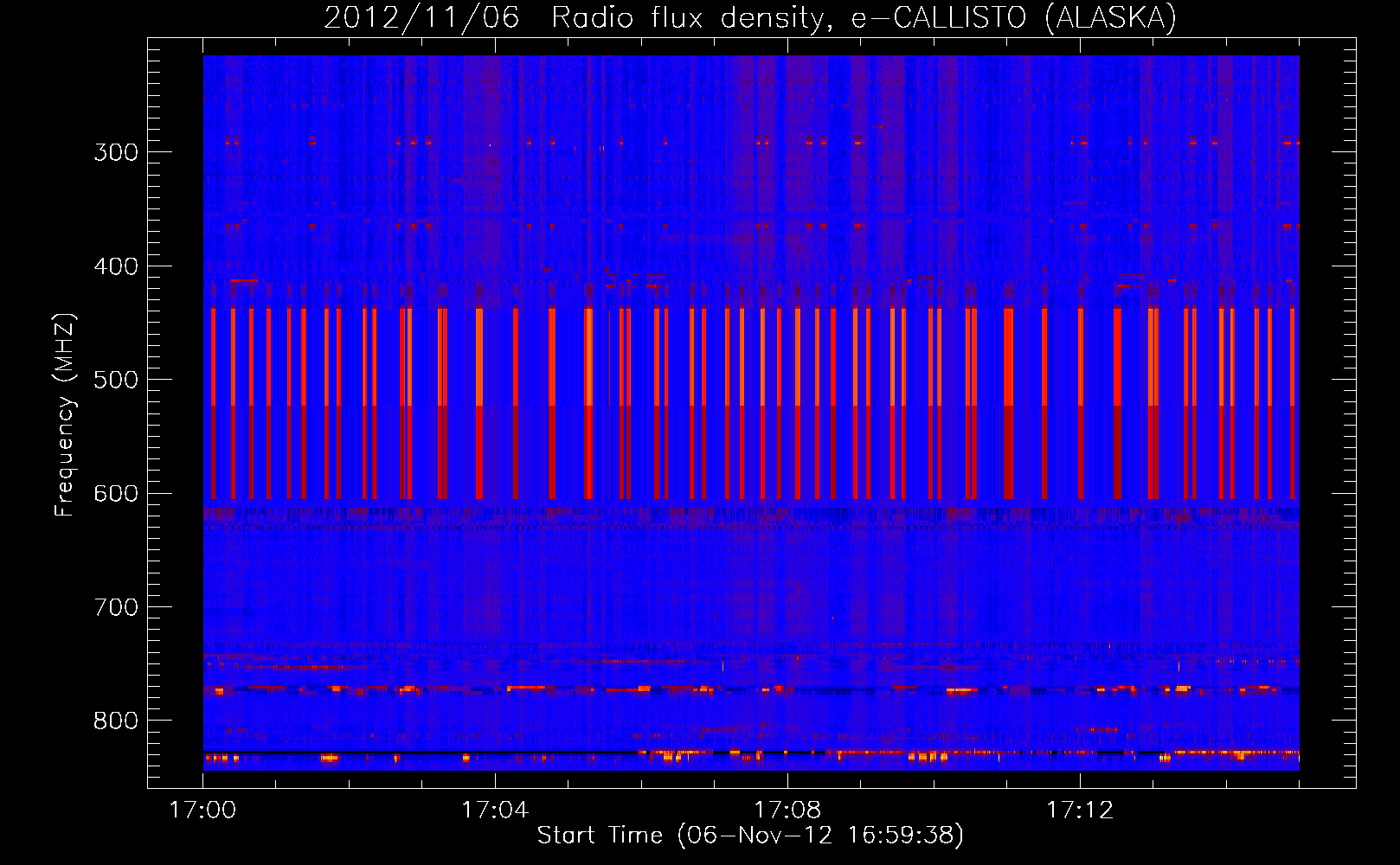Click the 17:08 time tick label

click(x=787, y=810)
